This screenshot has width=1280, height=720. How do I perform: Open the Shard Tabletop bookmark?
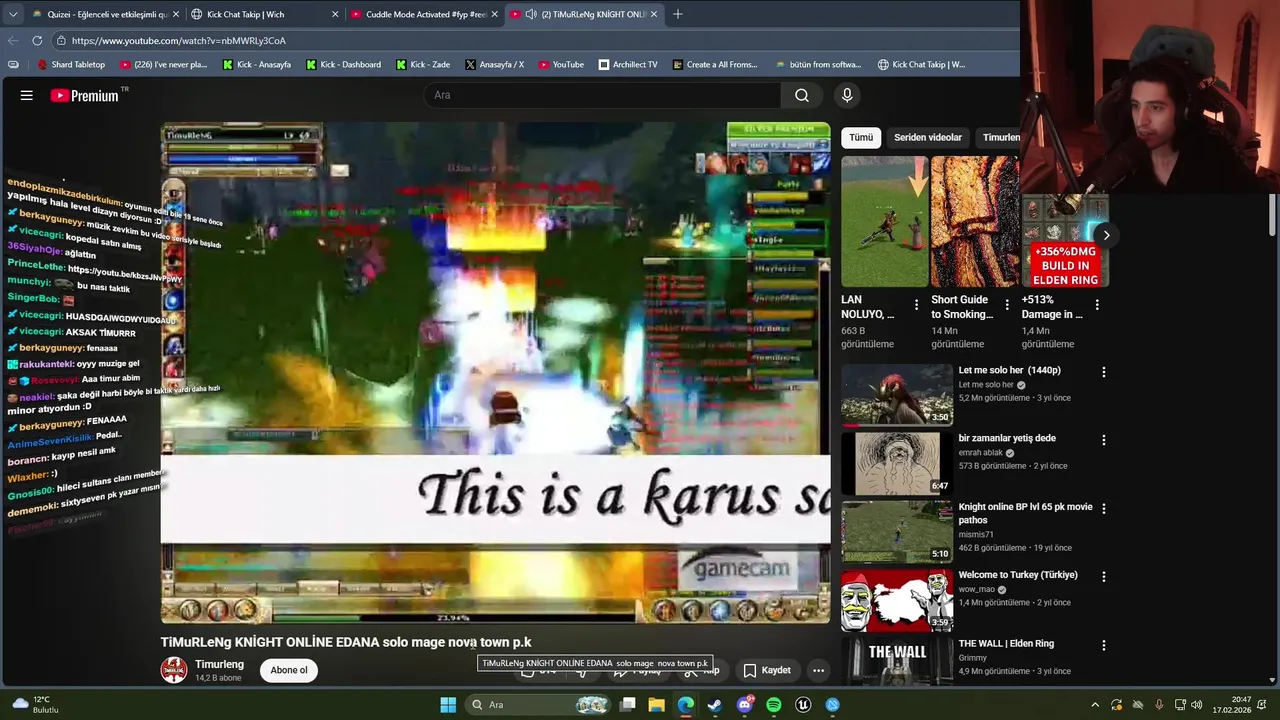[x=71, y=64]
